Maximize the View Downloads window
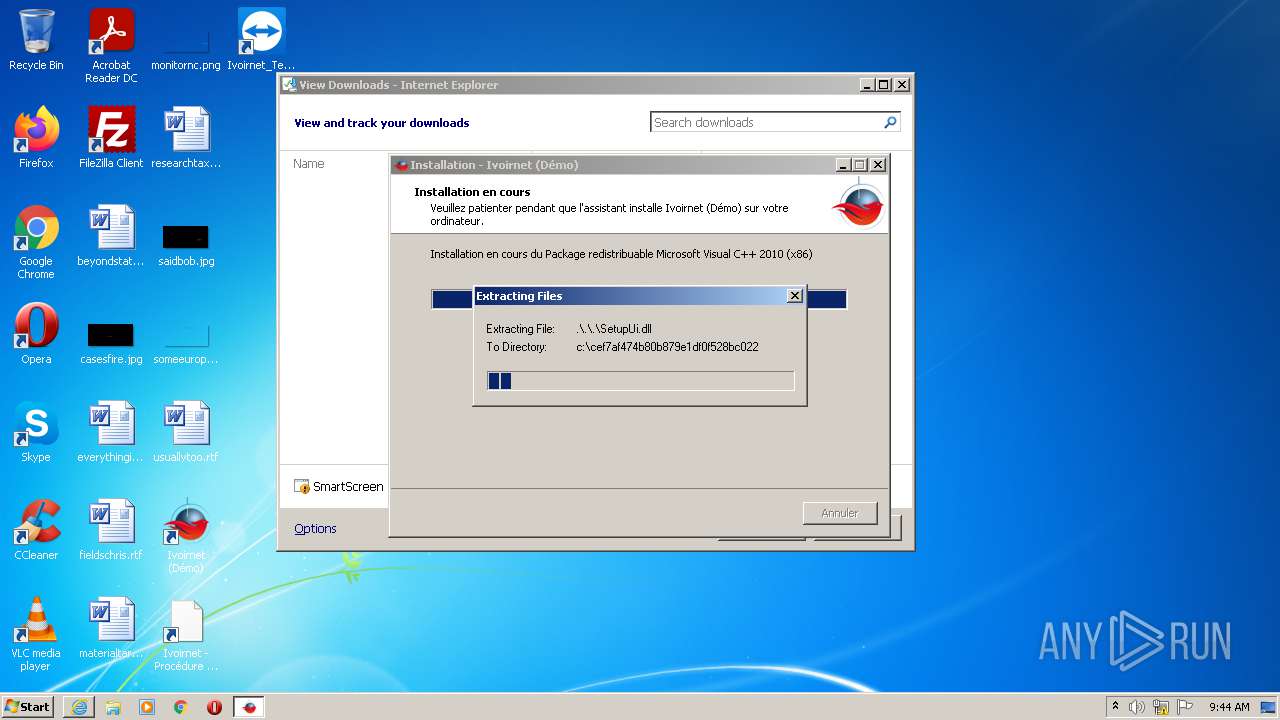Image resolution: width=1280 pixels, height=720 pixels. click(884, 85)
